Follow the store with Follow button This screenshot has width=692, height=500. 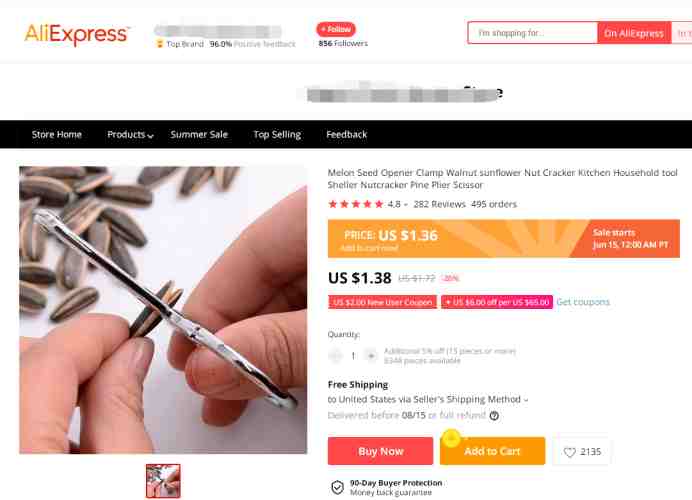336,29
